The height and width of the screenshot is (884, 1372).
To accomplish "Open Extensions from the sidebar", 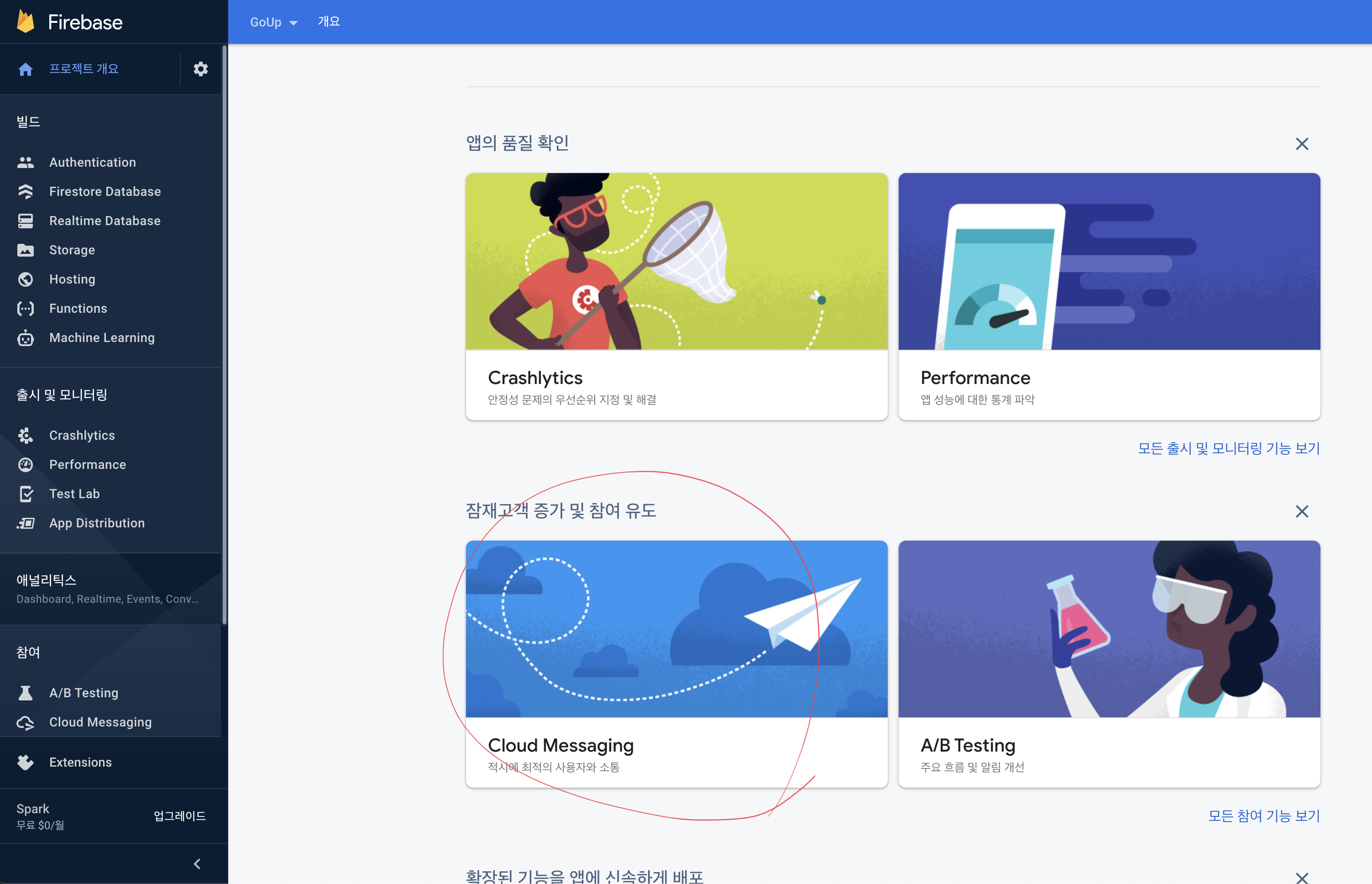I will [80, 762].
